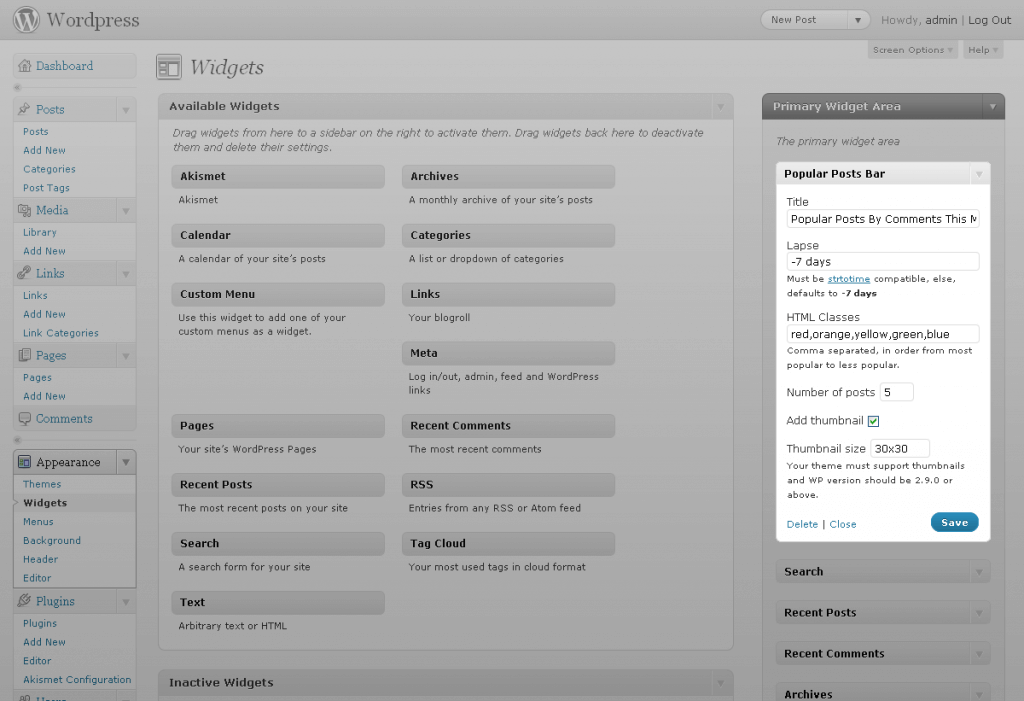Click the Lapse input field

[883, 261]
